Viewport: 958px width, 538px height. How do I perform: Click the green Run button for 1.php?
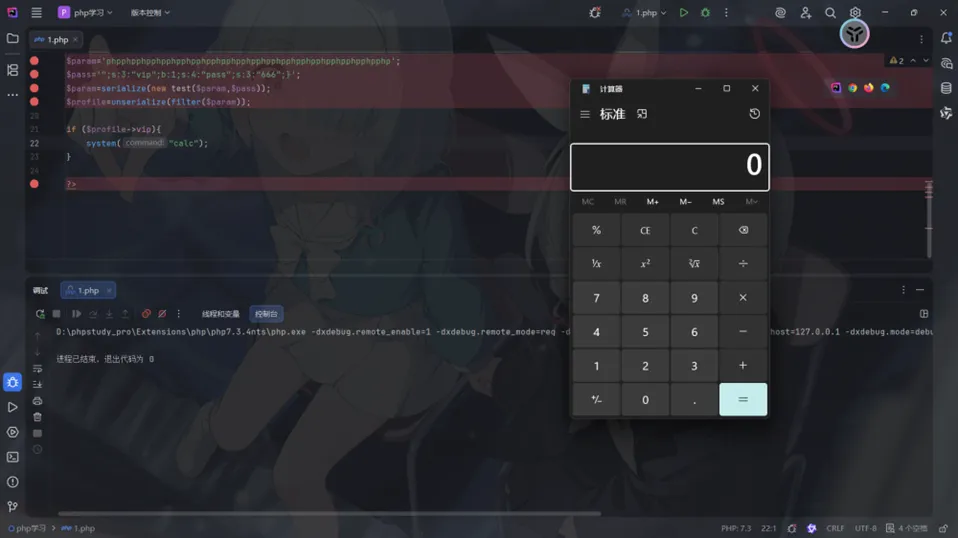(684, 12)
